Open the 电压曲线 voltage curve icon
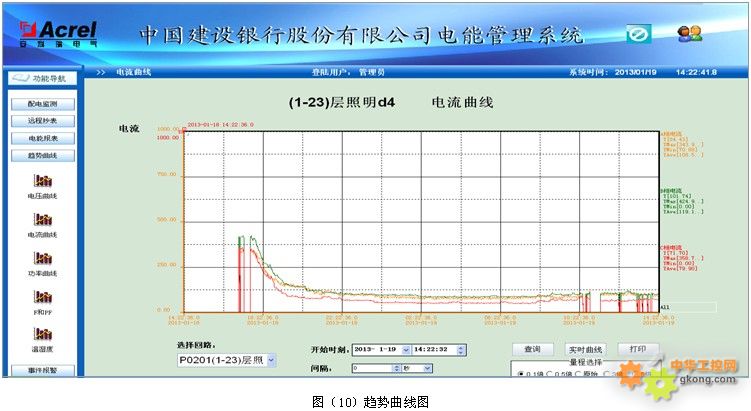Screen dimensions: 751x411 pyautogui.click(x=42, y=181)
